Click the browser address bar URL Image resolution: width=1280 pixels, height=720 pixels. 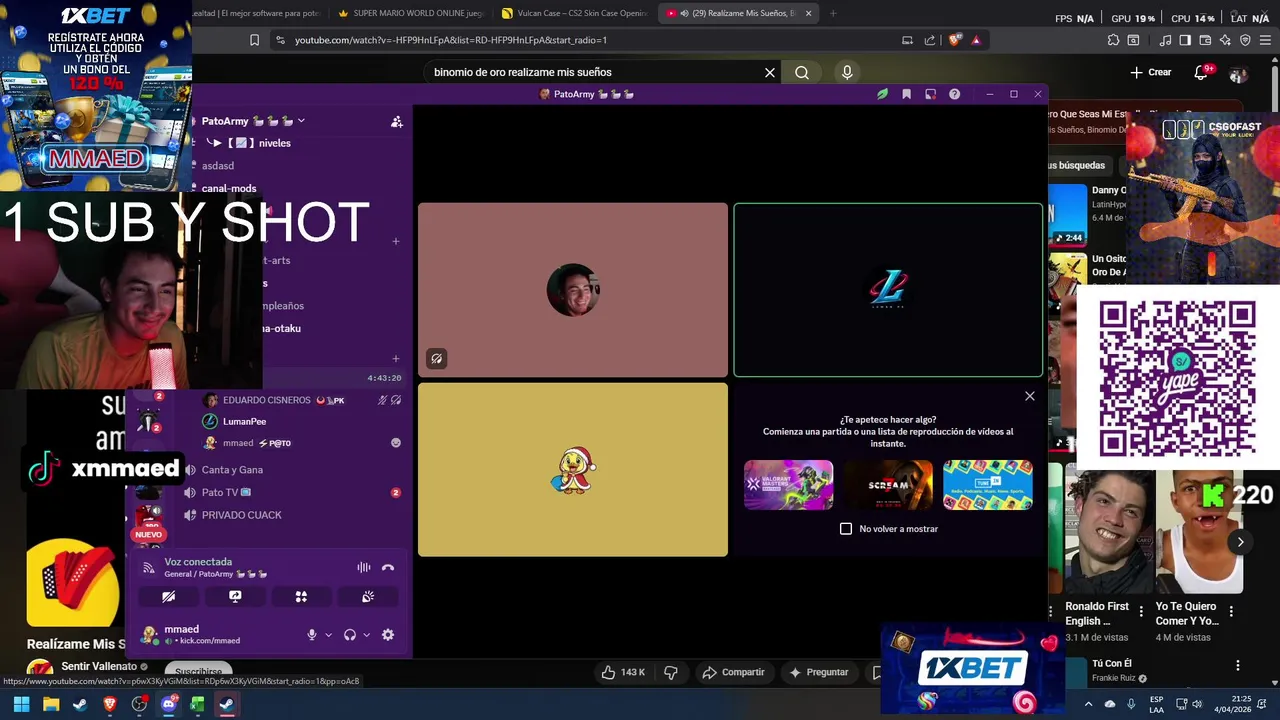click(451, 40)
